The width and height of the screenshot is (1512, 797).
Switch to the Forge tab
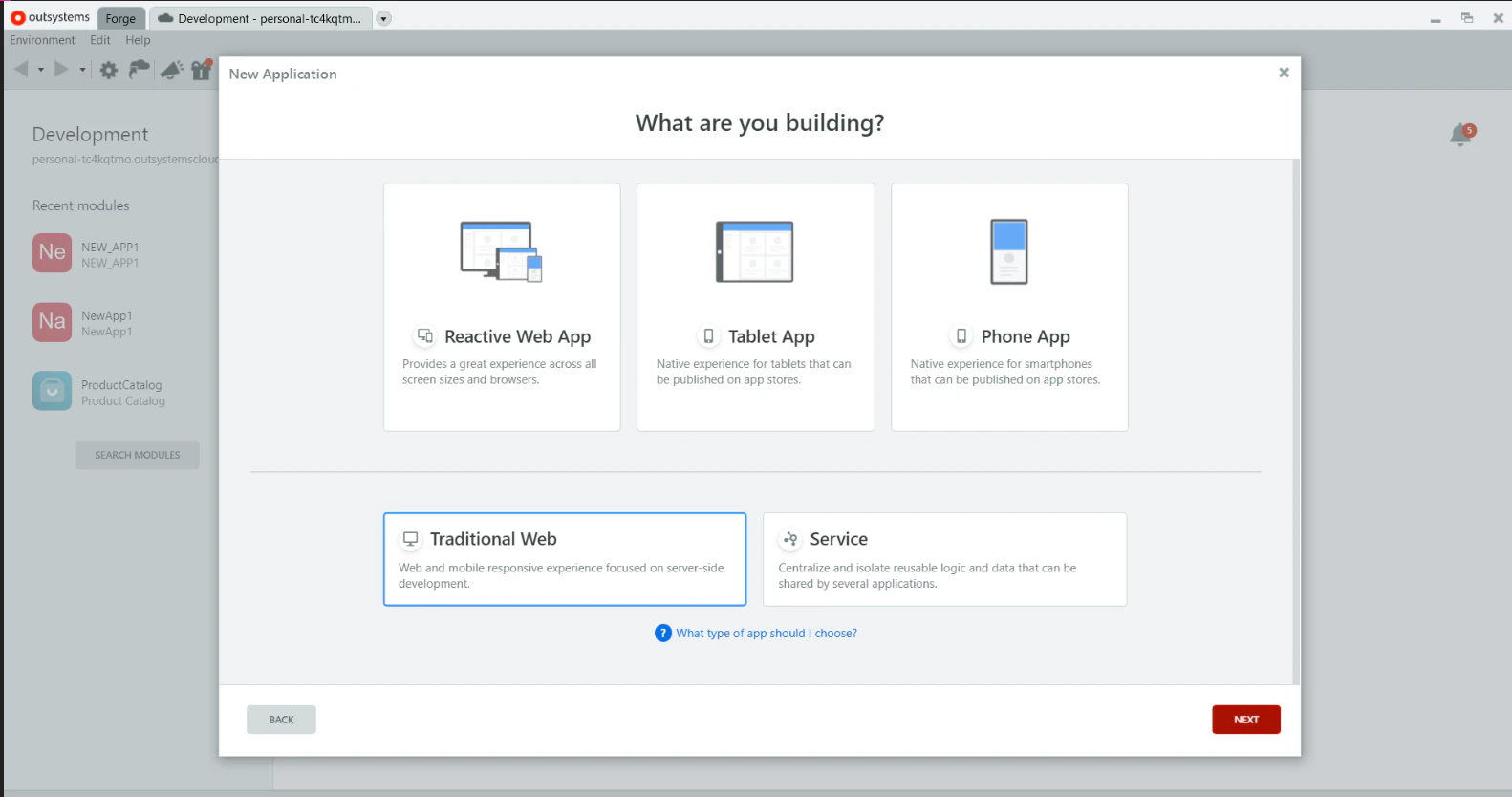(120, 18)
